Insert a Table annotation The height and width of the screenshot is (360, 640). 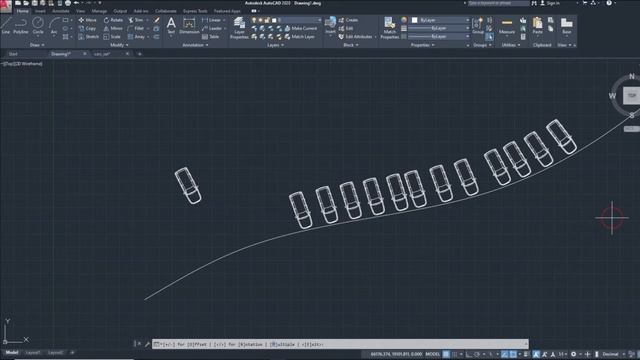[211, 37]
